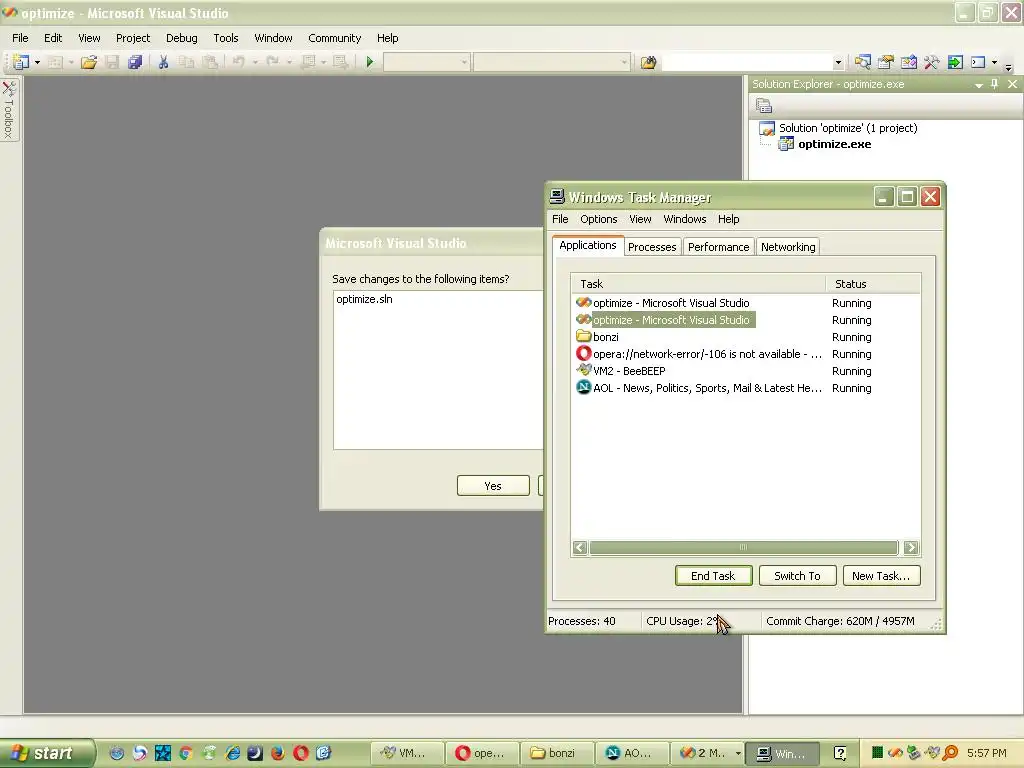This screenshot has width=1024, height=768.
Task: Click the Object Browser toolbar icon
Action: click(x=908, y=62)
